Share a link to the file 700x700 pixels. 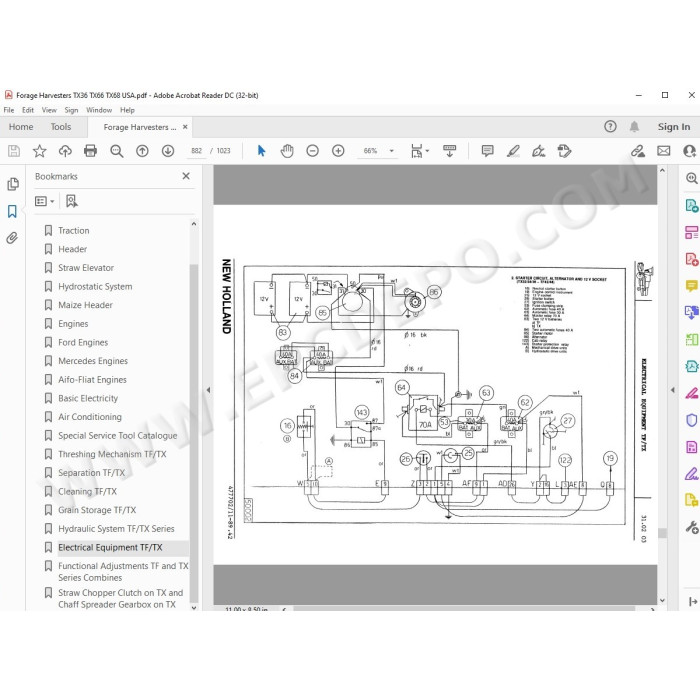tap(638, 151)
